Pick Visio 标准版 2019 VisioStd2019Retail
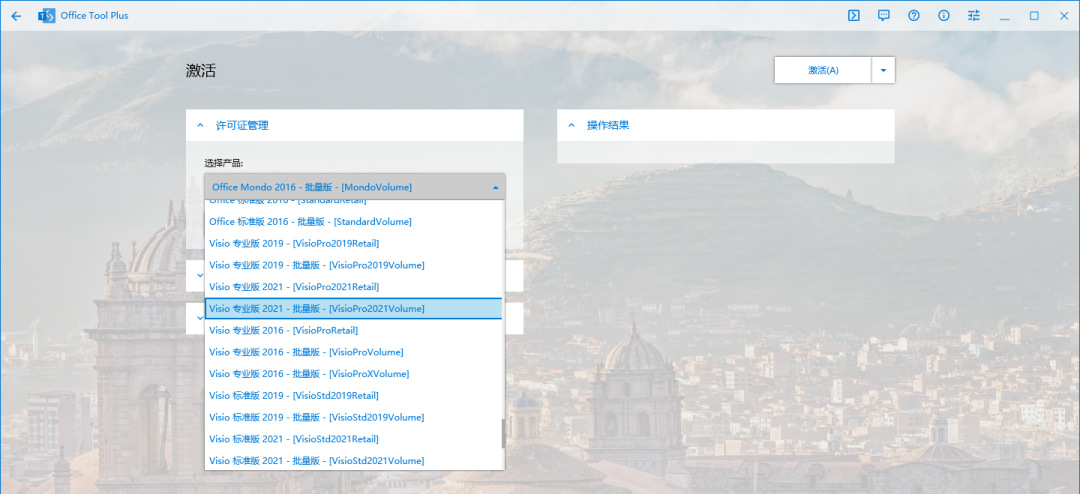Image resolution: width=1080 pixels, height=494 pixels. 353,395
